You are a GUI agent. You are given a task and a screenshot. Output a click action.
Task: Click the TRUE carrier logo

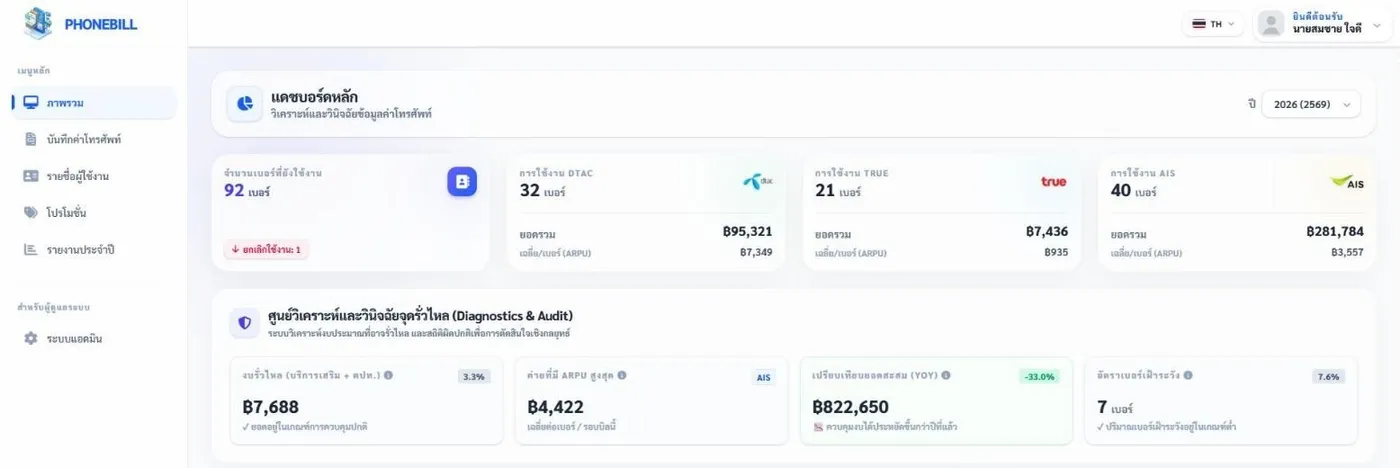pos(1054,181)
